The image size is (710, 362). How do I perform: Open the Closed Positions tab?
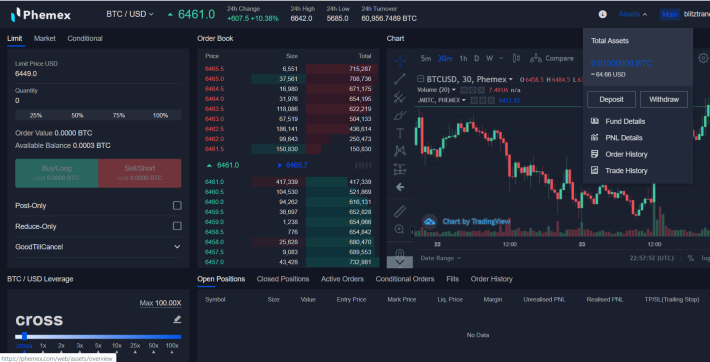[283, 279]
